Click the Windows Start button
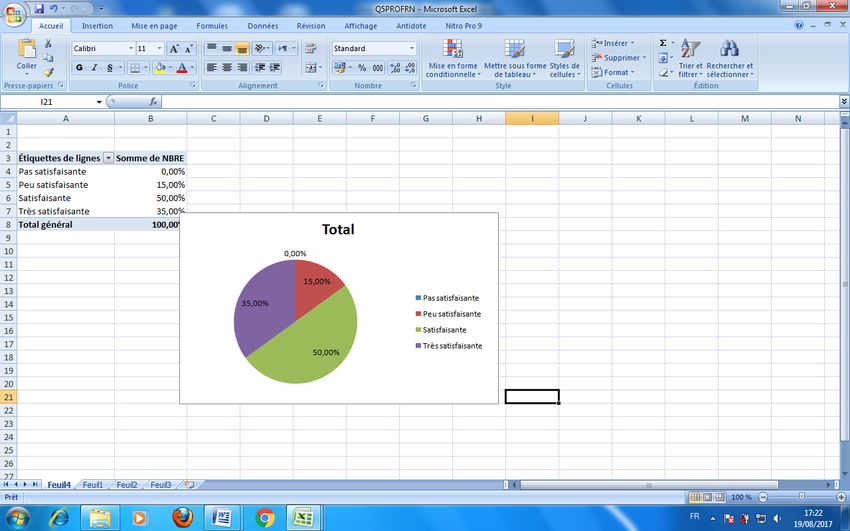850x531 pixels. coord(17,518)
